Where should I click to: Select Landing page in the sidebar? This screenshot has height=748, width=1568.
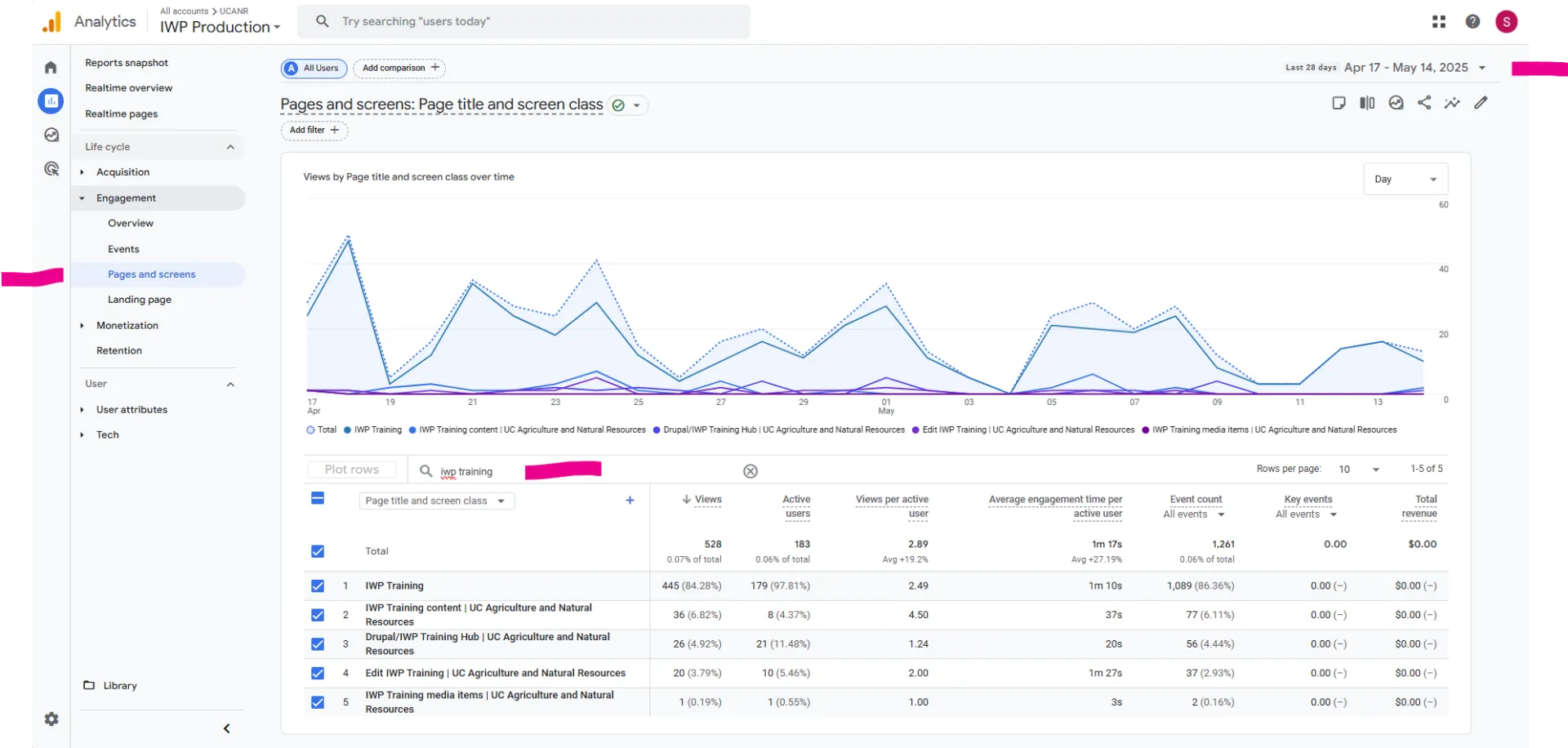coord(140,299)
